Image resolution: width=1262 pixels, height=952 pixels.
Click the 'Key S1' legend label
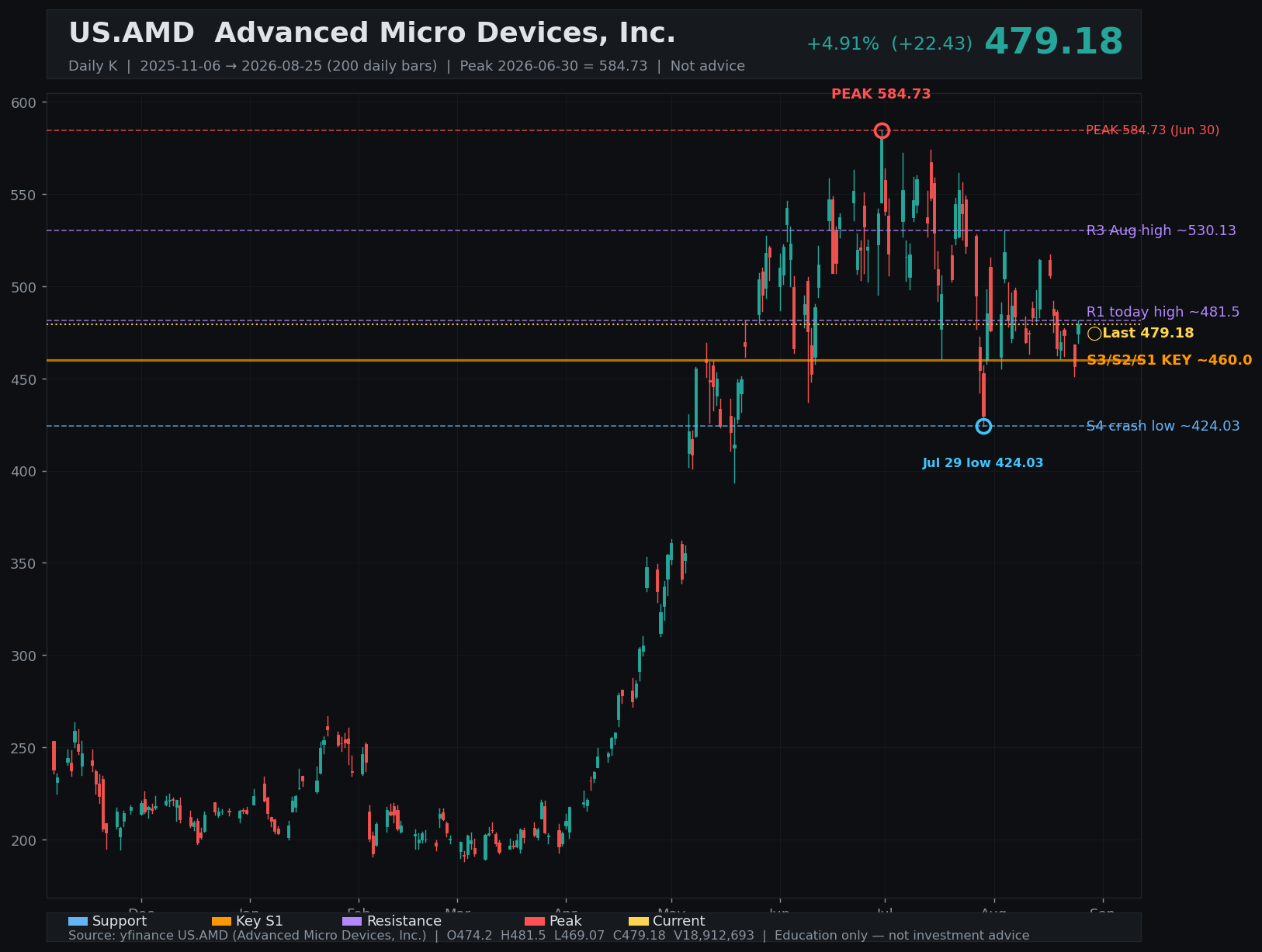coord(259,921)
